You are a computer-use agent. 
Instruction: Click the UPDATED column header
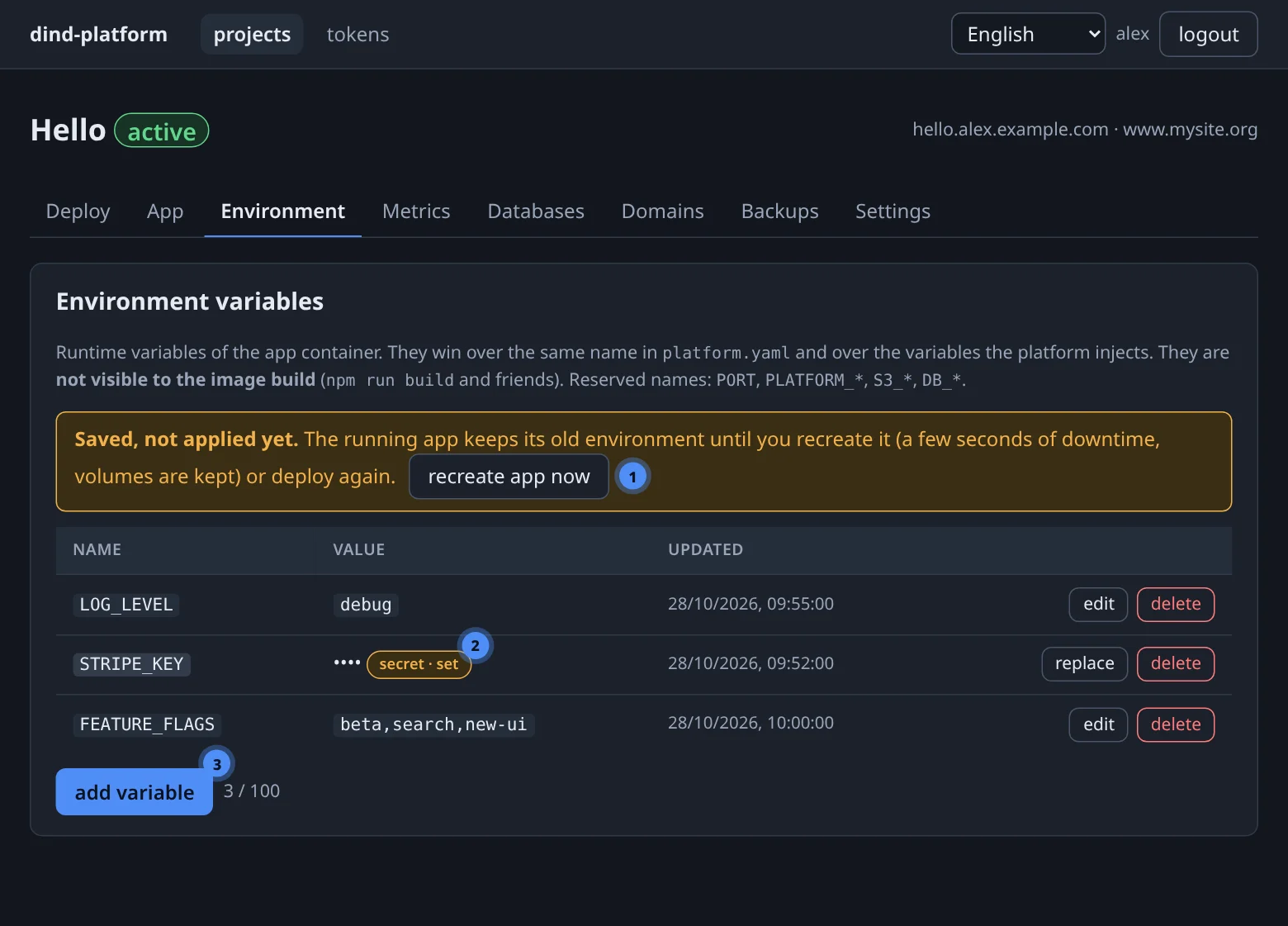(705, 550)
